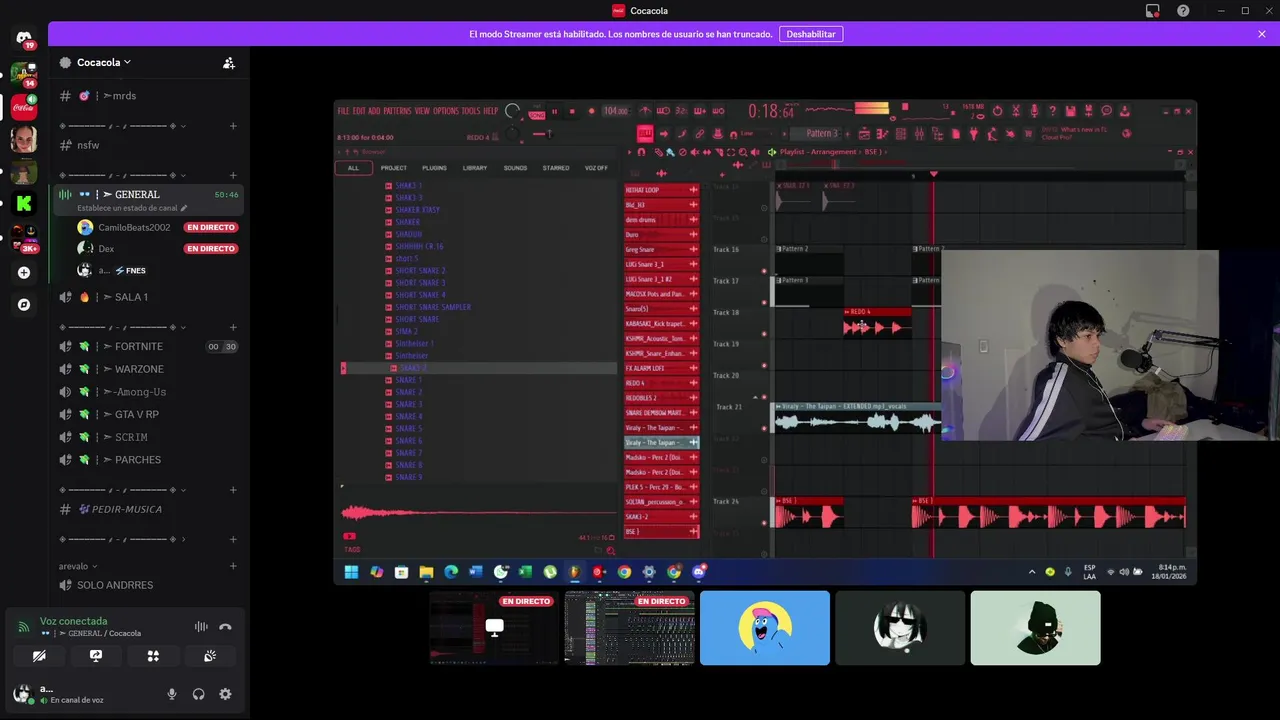Join the SOLO ANDRRES voice channel
The height and width of the screenshot is (720, 1280).
click(x=148, y=585)
